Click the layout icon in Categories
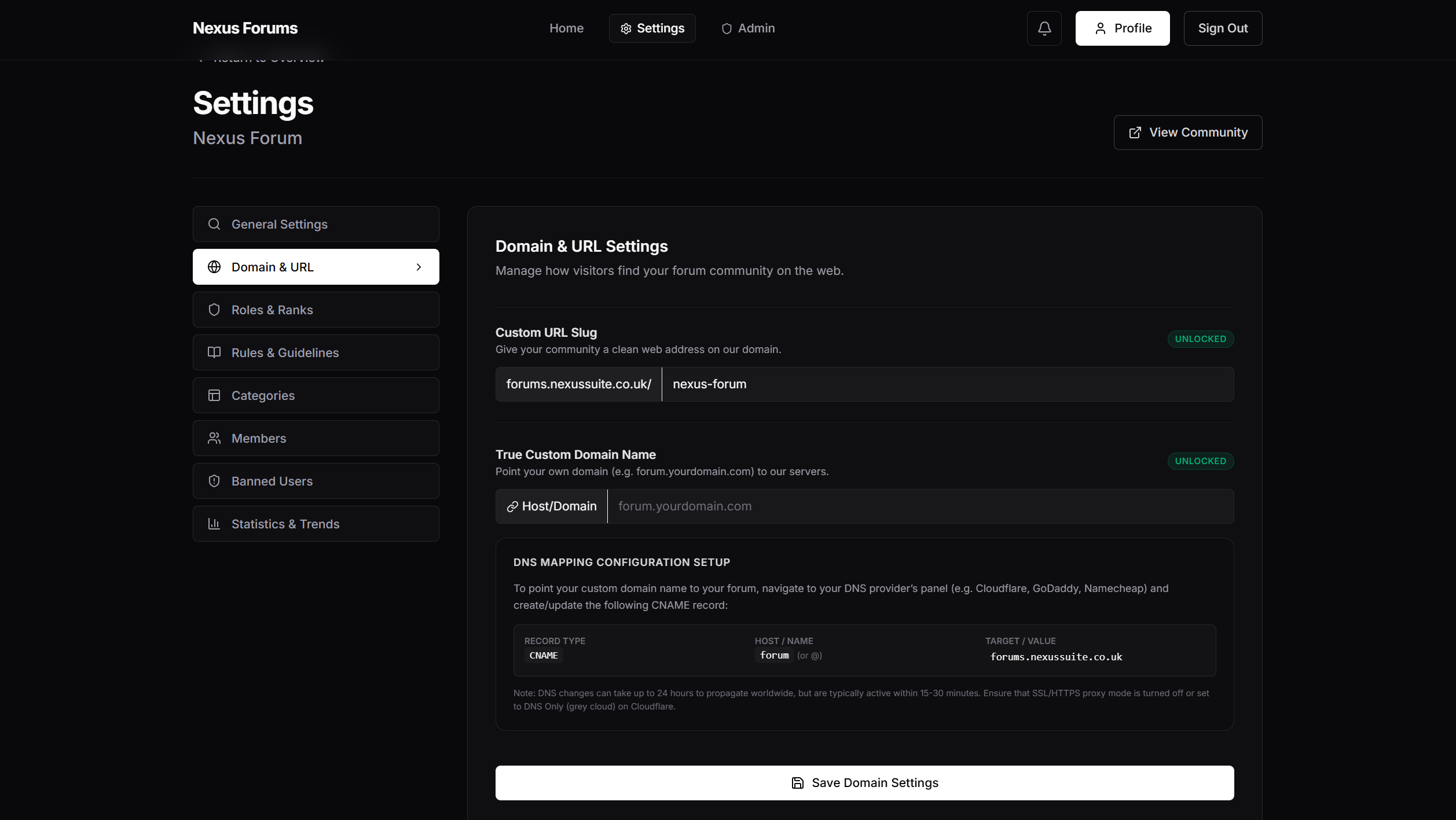Screen dimensions: 1456x820 coord(214,395)
